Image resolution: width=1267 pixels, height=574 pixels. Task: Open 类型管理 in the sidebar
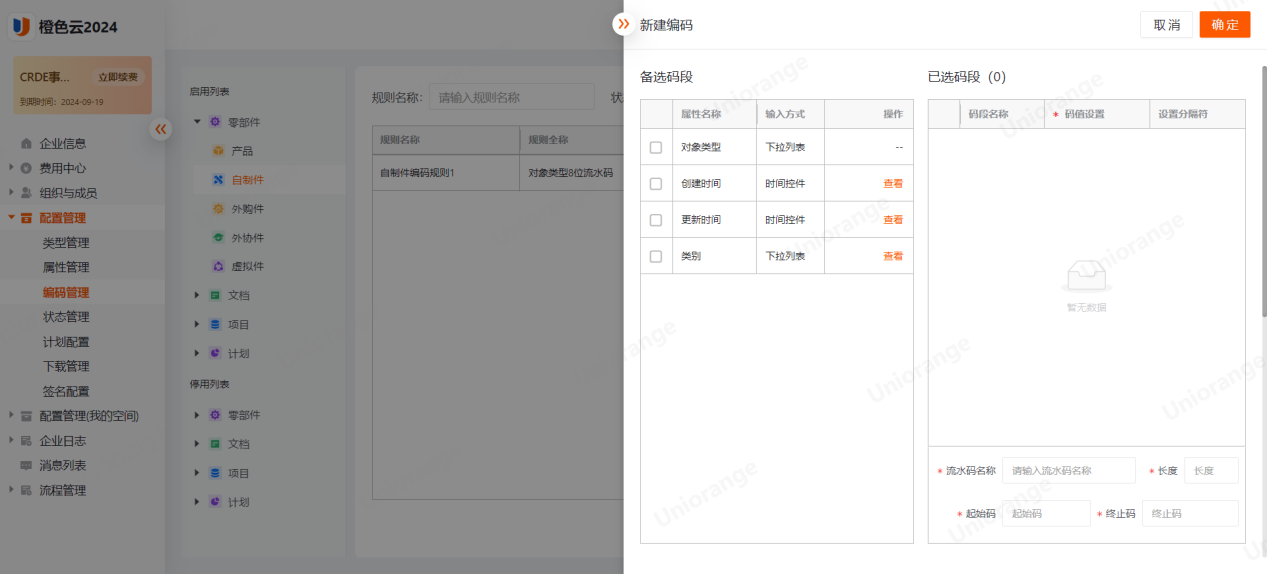click(x=66, y=243)
